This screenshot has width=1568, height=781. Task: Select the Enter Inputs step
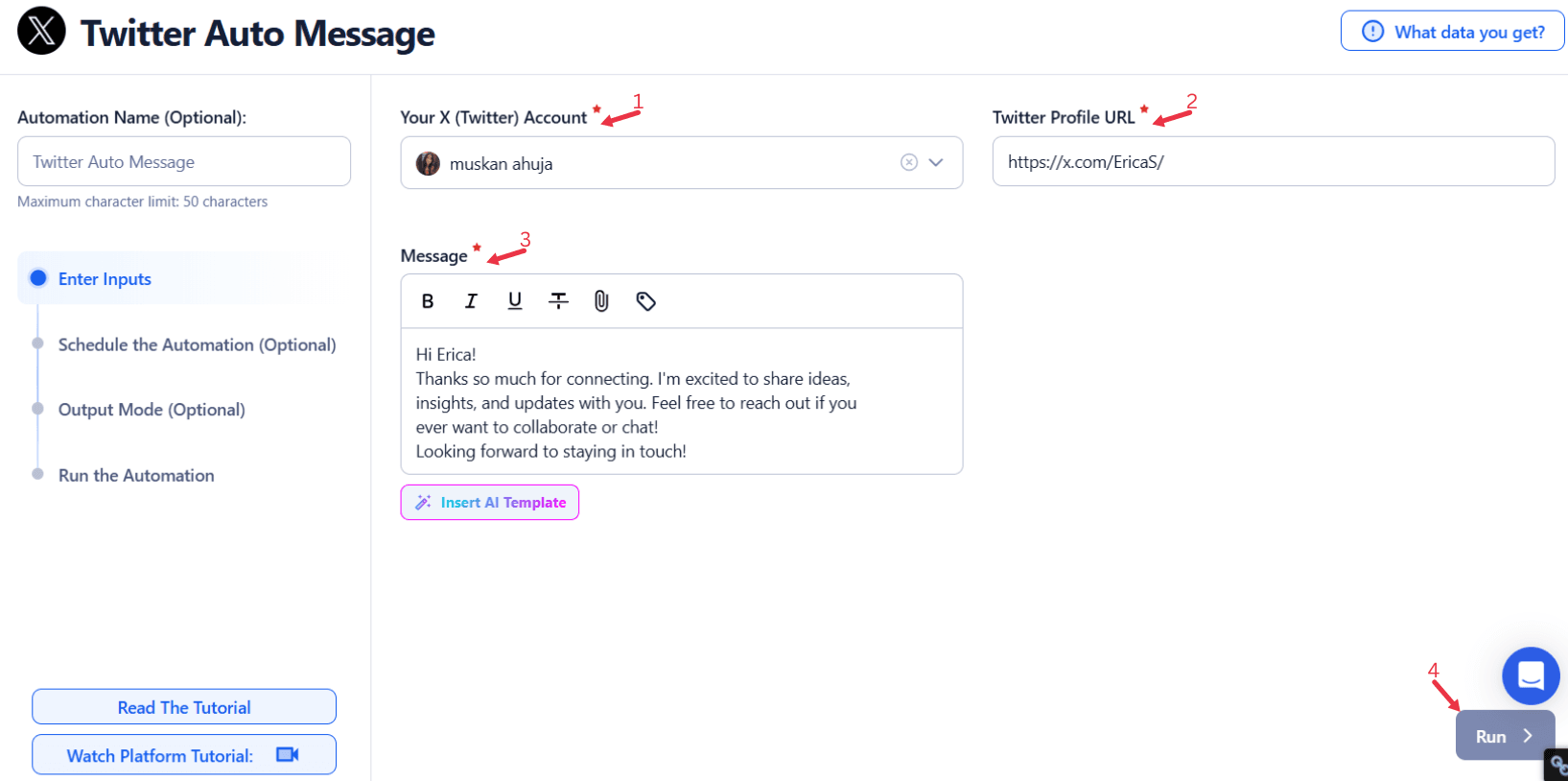coord(105,279)
